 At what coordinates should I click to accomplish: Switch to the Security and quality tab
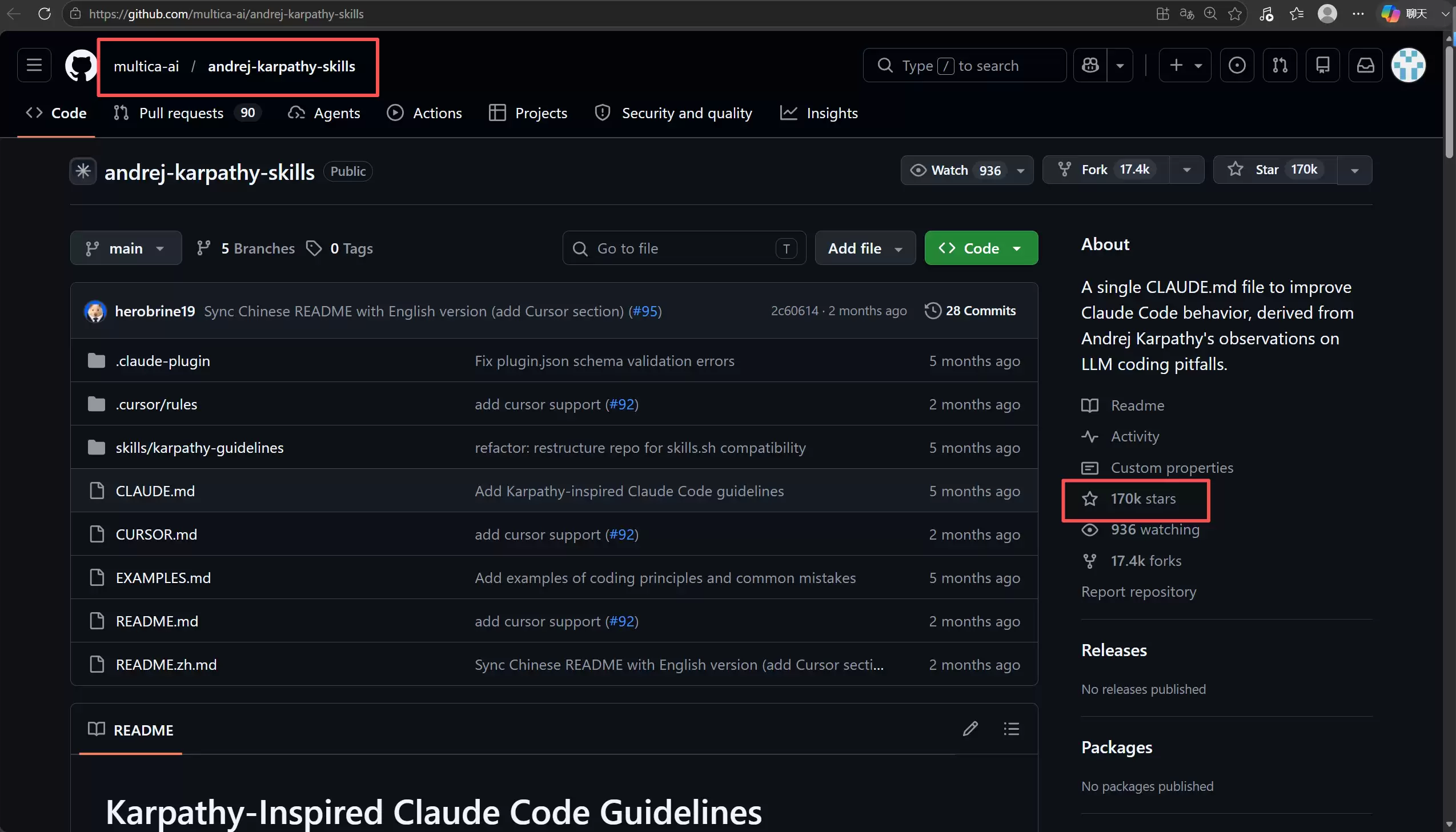(x=673, y=113)
